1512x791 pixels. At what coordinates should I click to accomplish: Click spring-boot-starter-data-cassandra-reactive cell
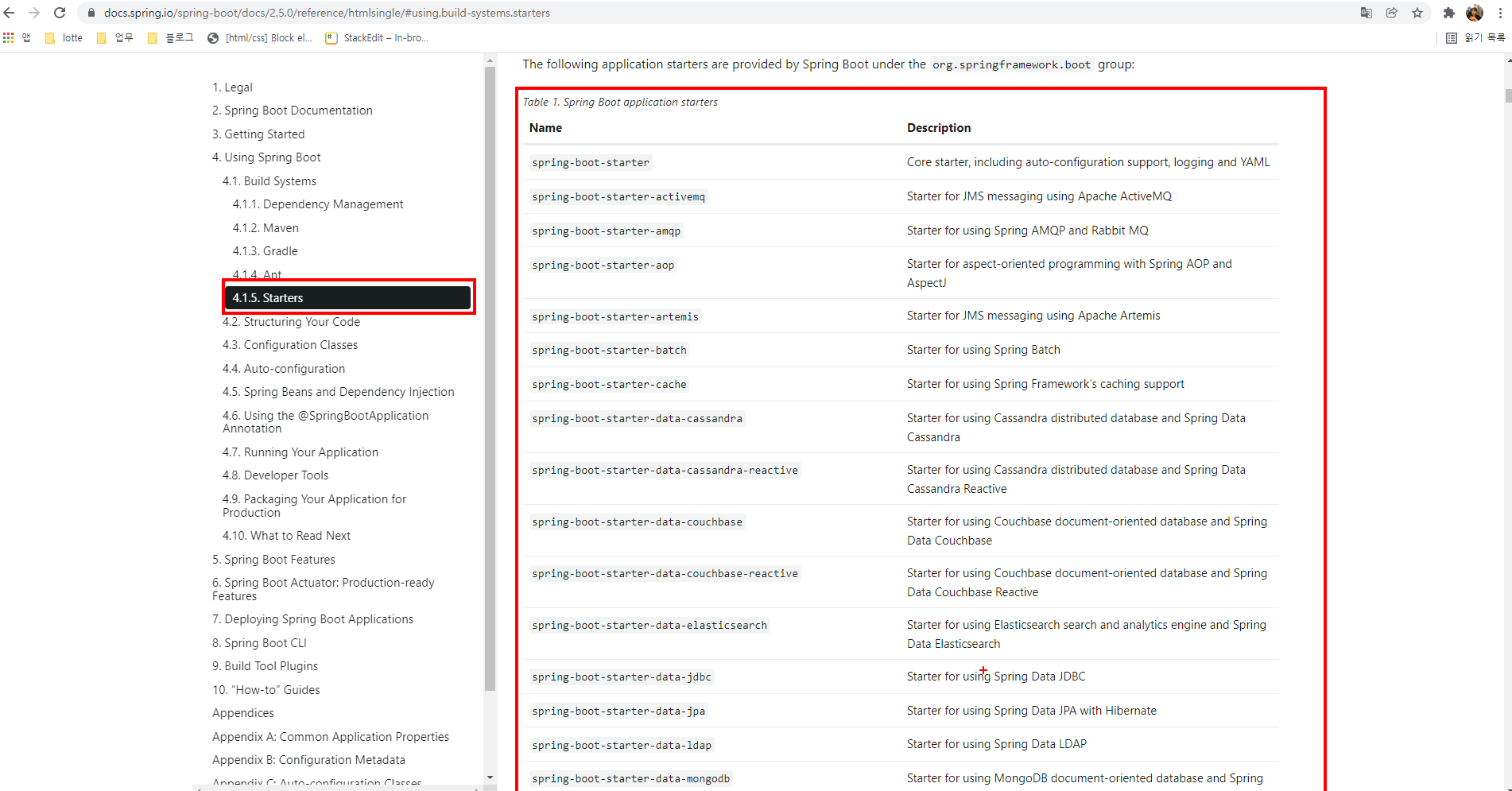(665, 470)
